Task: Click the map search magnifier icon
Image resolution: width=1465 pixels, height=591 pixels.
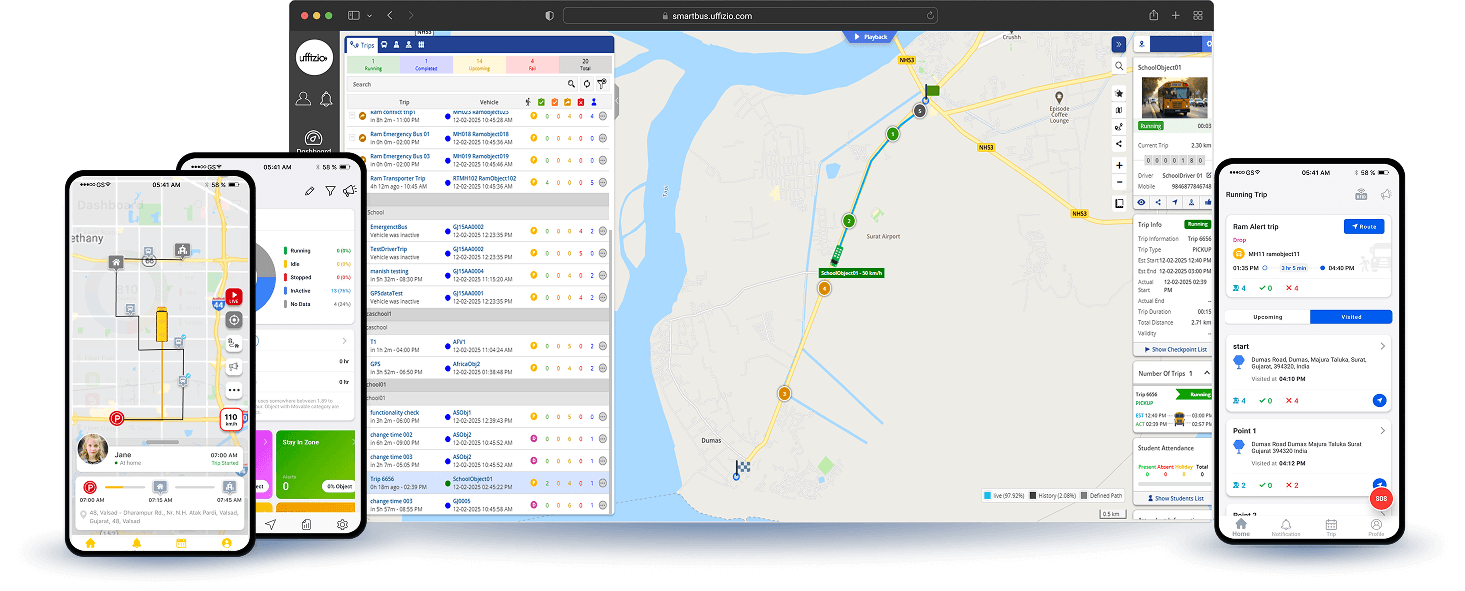Action: tap(1119, 66)
